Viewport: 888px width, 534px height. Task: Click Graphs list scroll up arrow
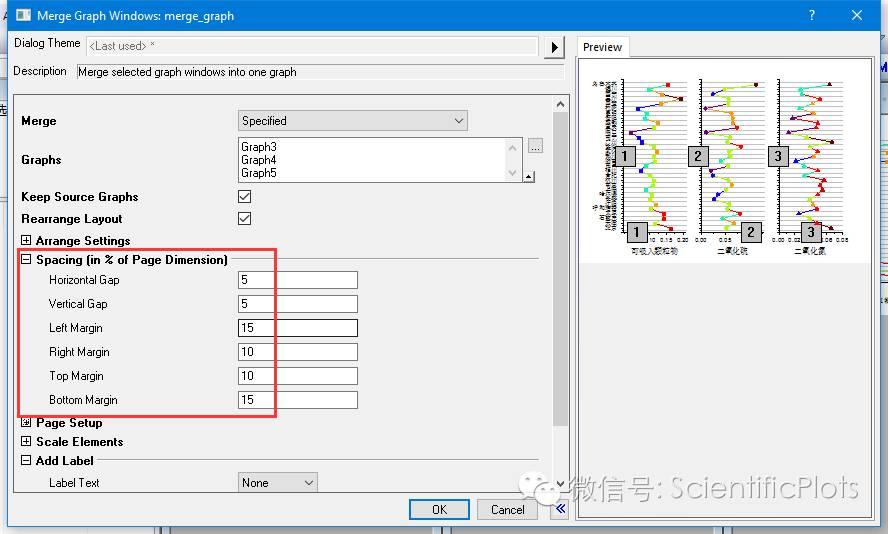coord(513,148)
